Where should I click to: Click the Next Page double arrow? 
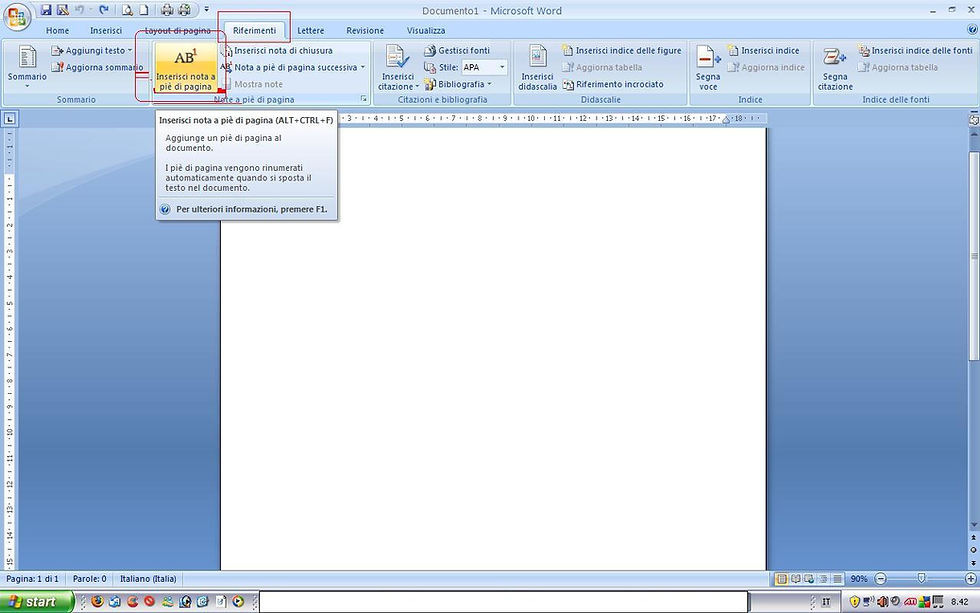pos(974,562)
